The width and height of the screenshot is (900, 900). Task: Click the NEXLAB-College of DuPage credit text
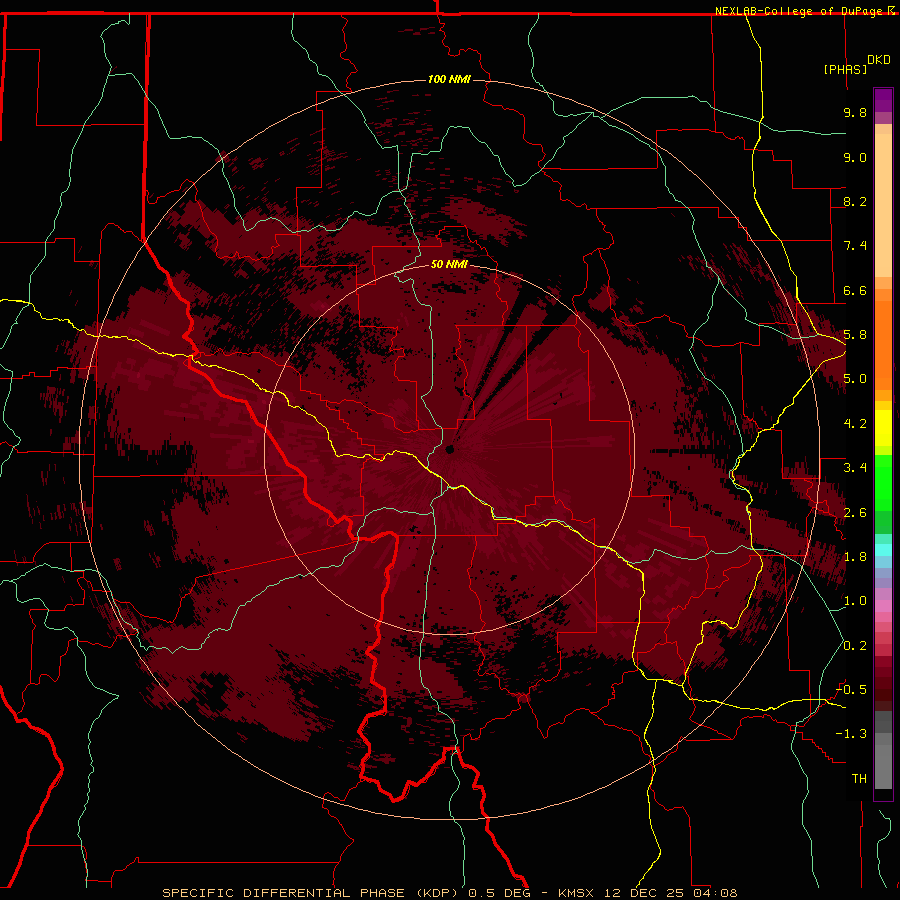[800, 11]
